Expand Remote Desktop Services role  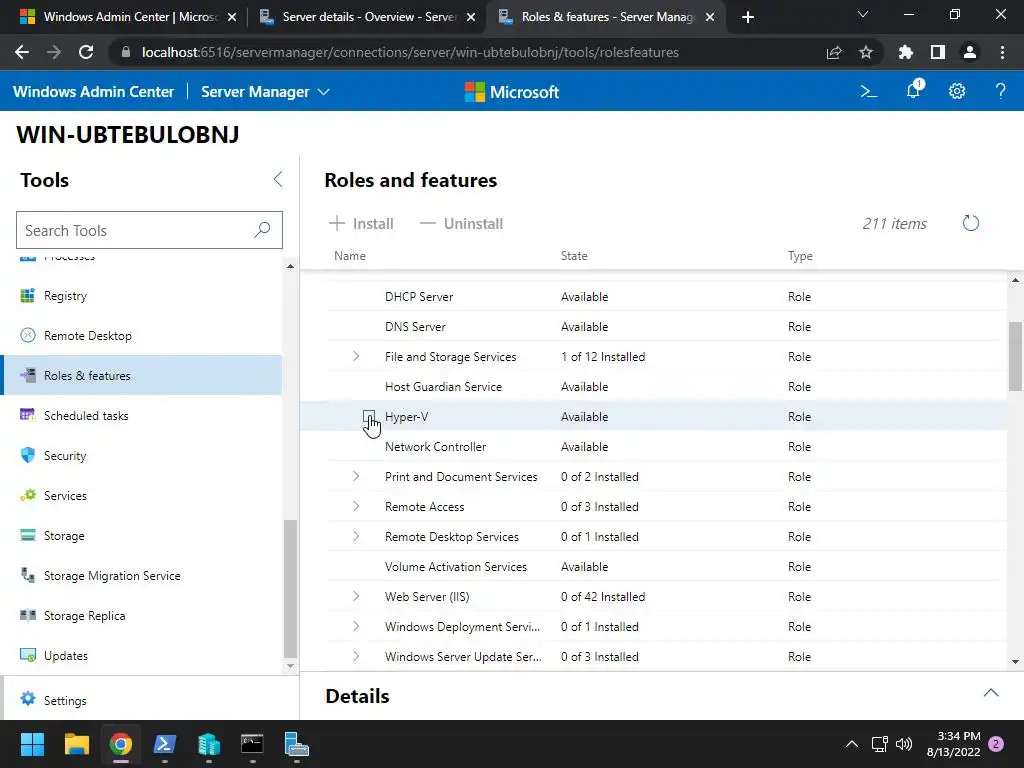356,536
